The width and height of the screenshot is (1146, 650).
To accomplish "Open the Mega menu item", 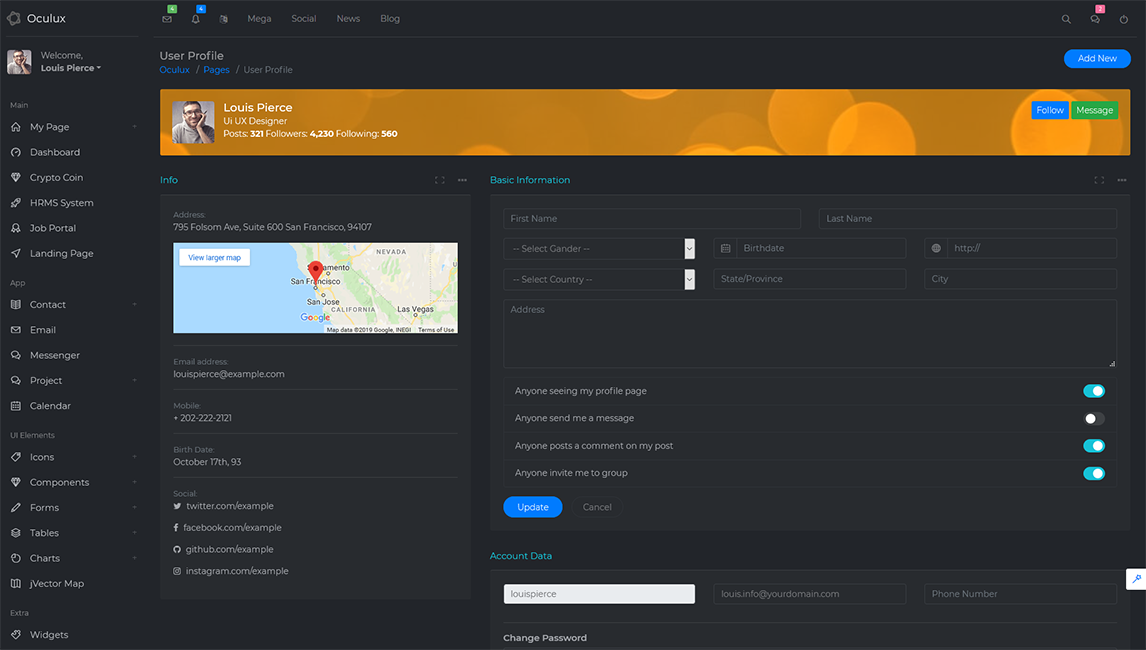I will click(259, 19).
